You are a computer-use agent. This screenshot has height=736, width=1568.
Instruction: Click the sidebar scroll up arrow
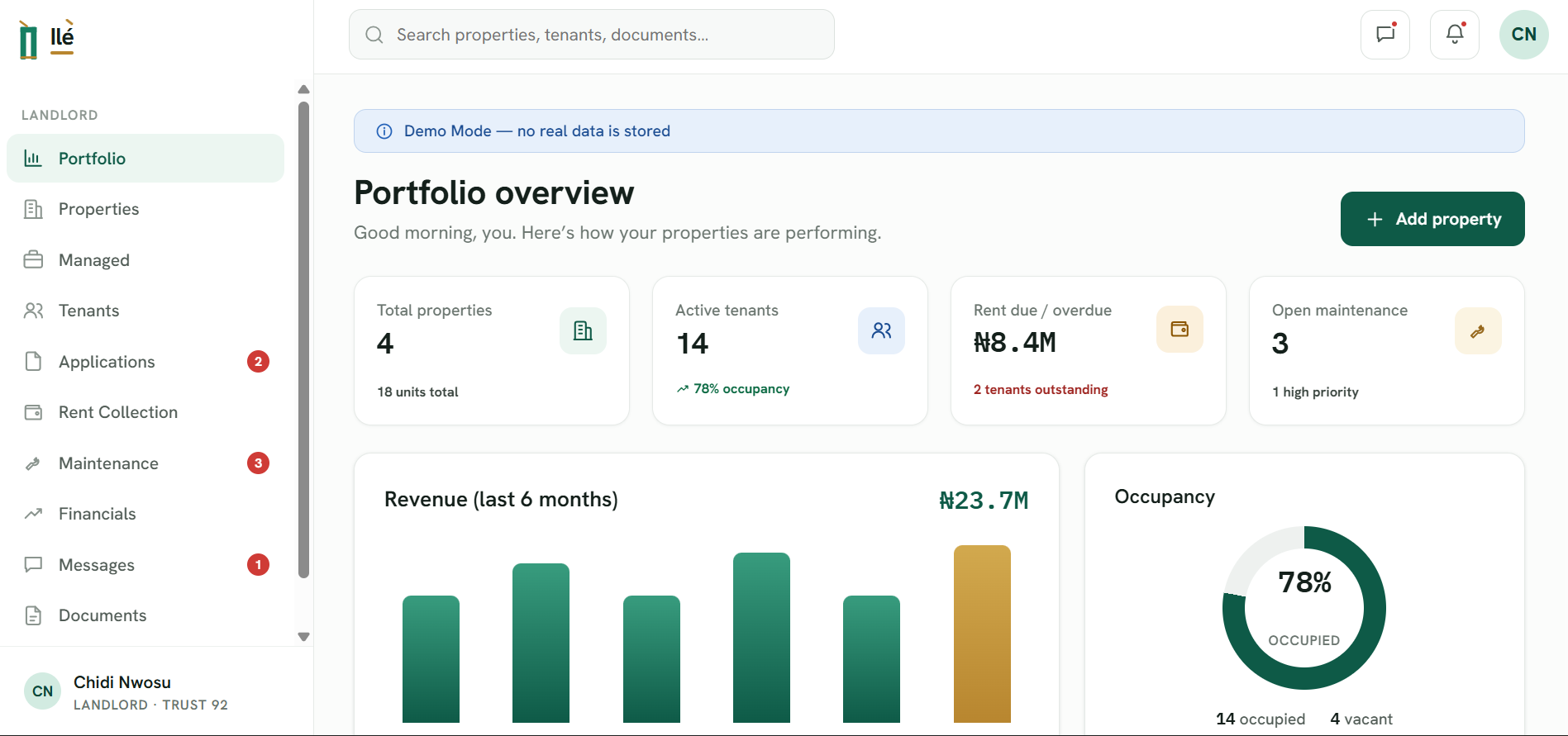303,89
